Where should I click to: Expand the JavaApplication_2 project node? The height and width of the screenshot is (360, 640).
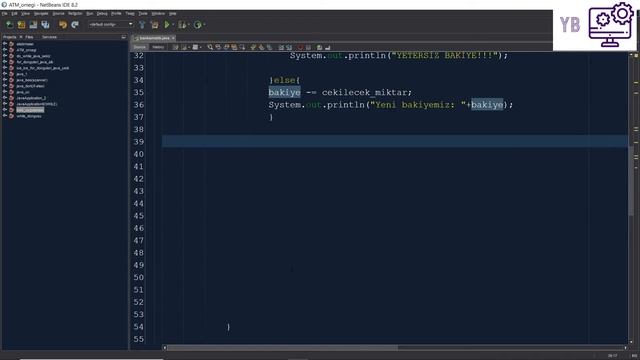point(4,98)
